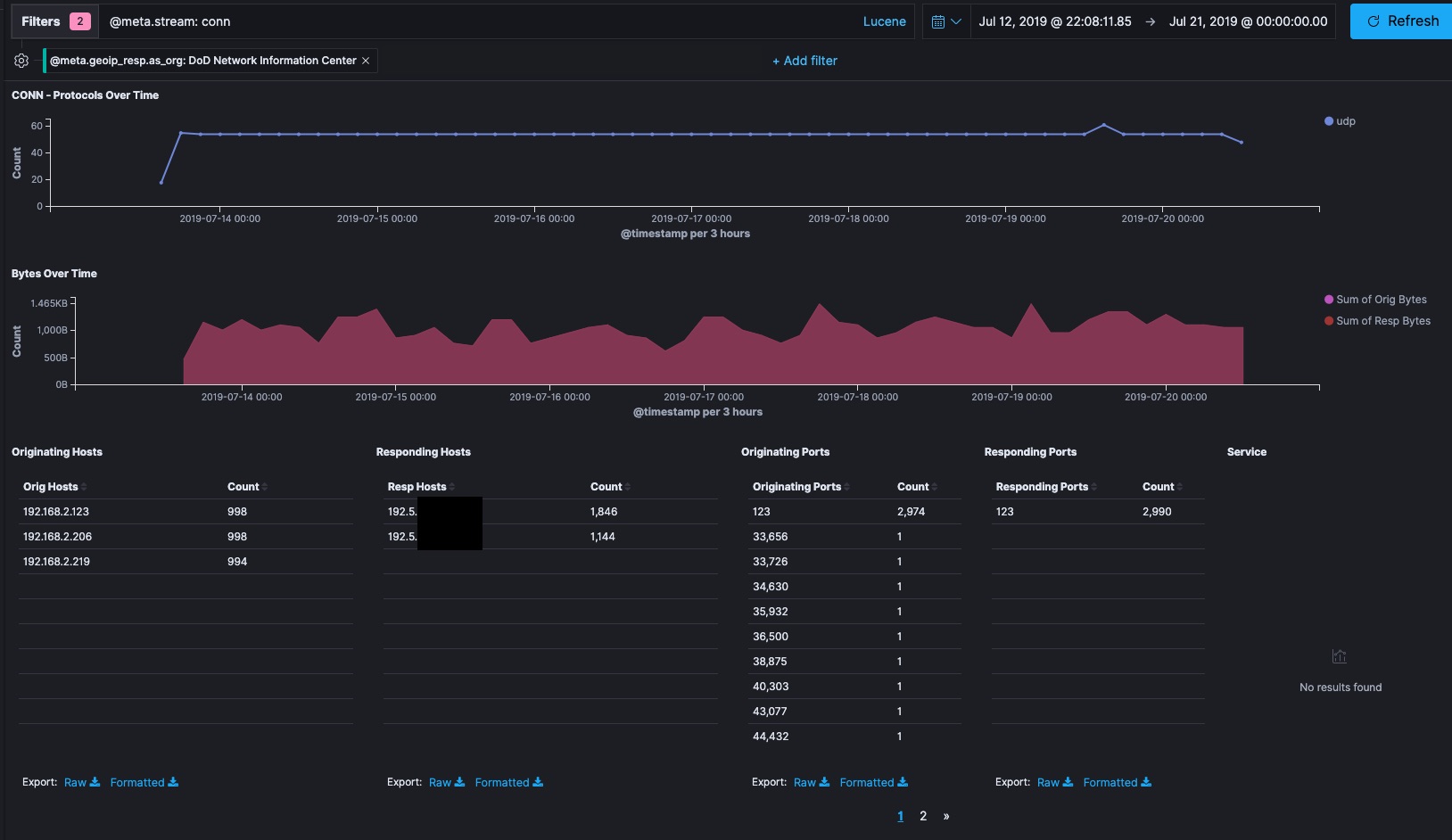This screenshot has height=840, width=1452.
Task: Click Responding Ports count 2,990
Action: (1157, 512)
